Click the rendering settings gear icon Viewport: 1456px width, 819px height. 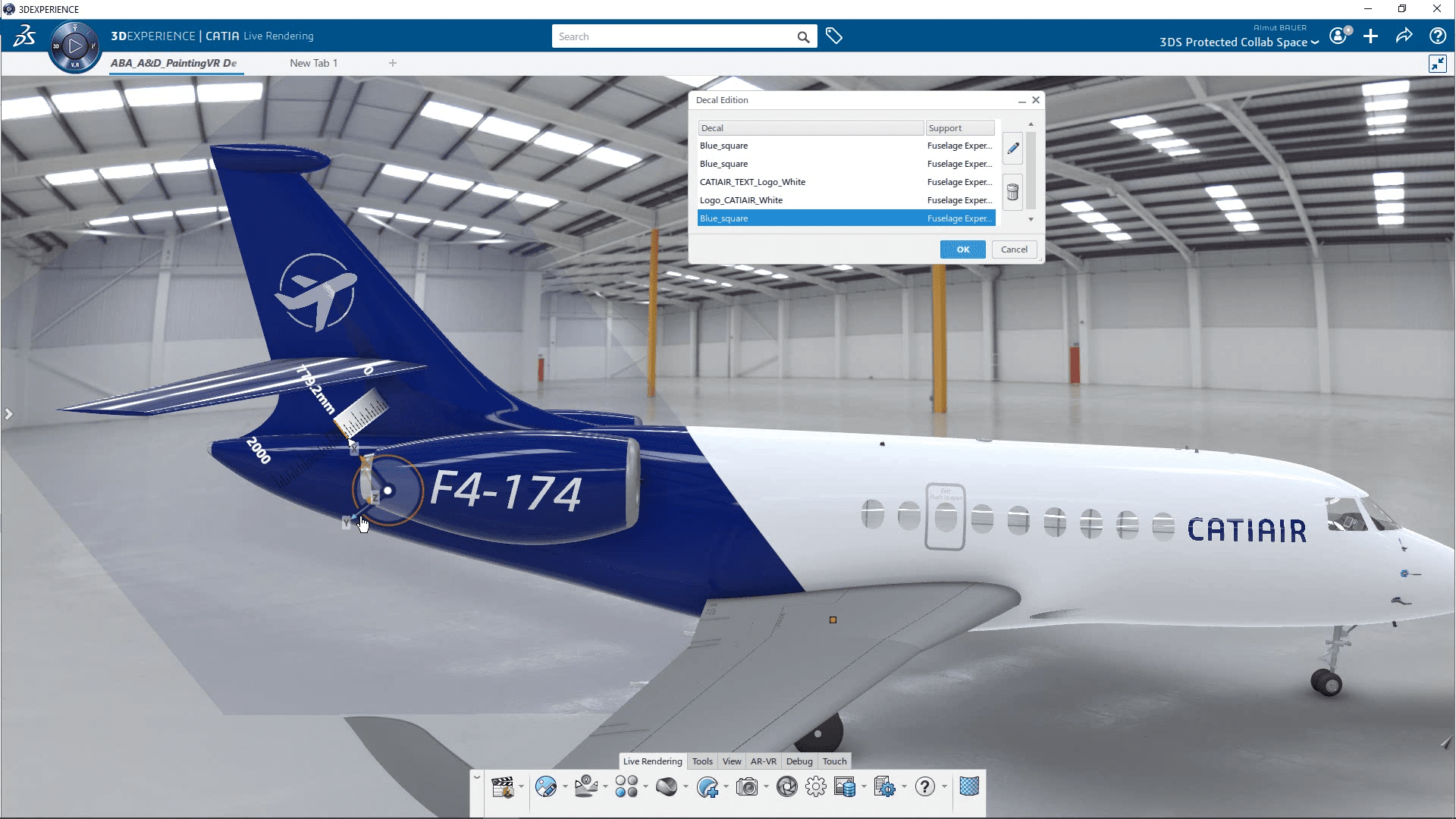(x=817, y=787)
